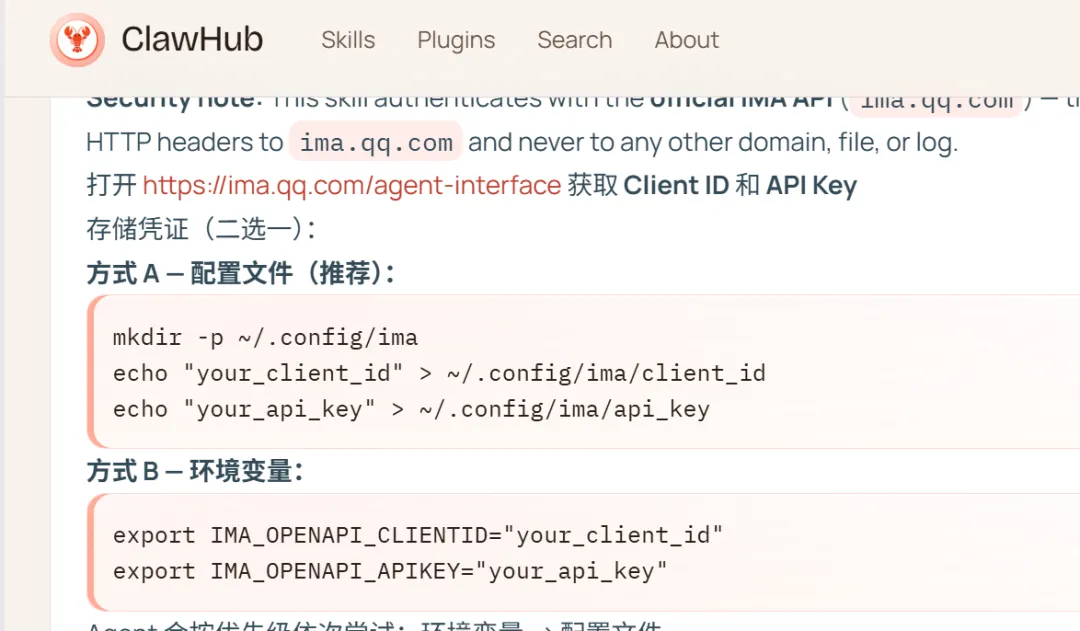Click the export IMA_OPENAPI_CLIENTID code line

(418, 535)
